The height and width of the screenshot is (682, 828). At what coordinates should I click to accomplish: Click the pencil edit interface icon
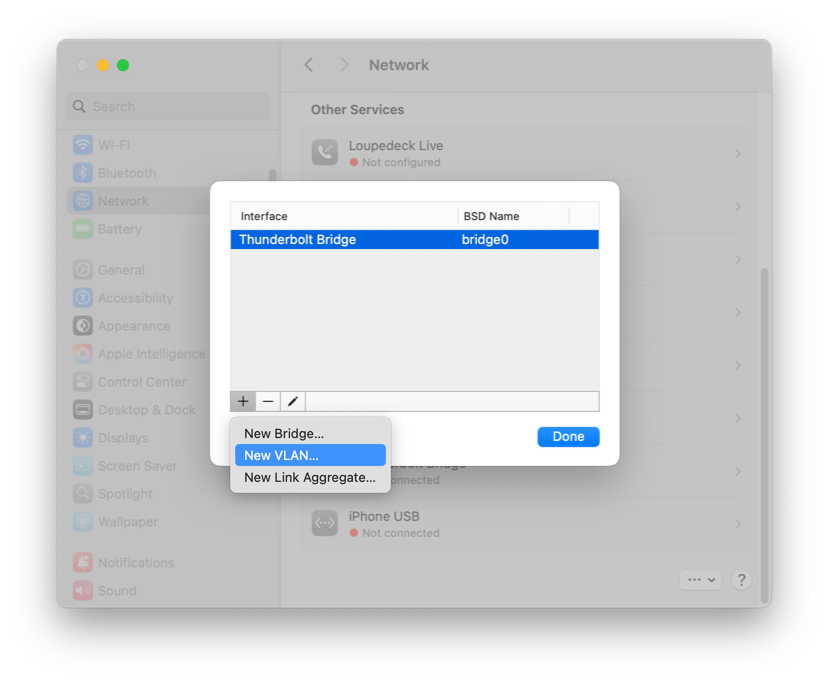coord(293,401)
